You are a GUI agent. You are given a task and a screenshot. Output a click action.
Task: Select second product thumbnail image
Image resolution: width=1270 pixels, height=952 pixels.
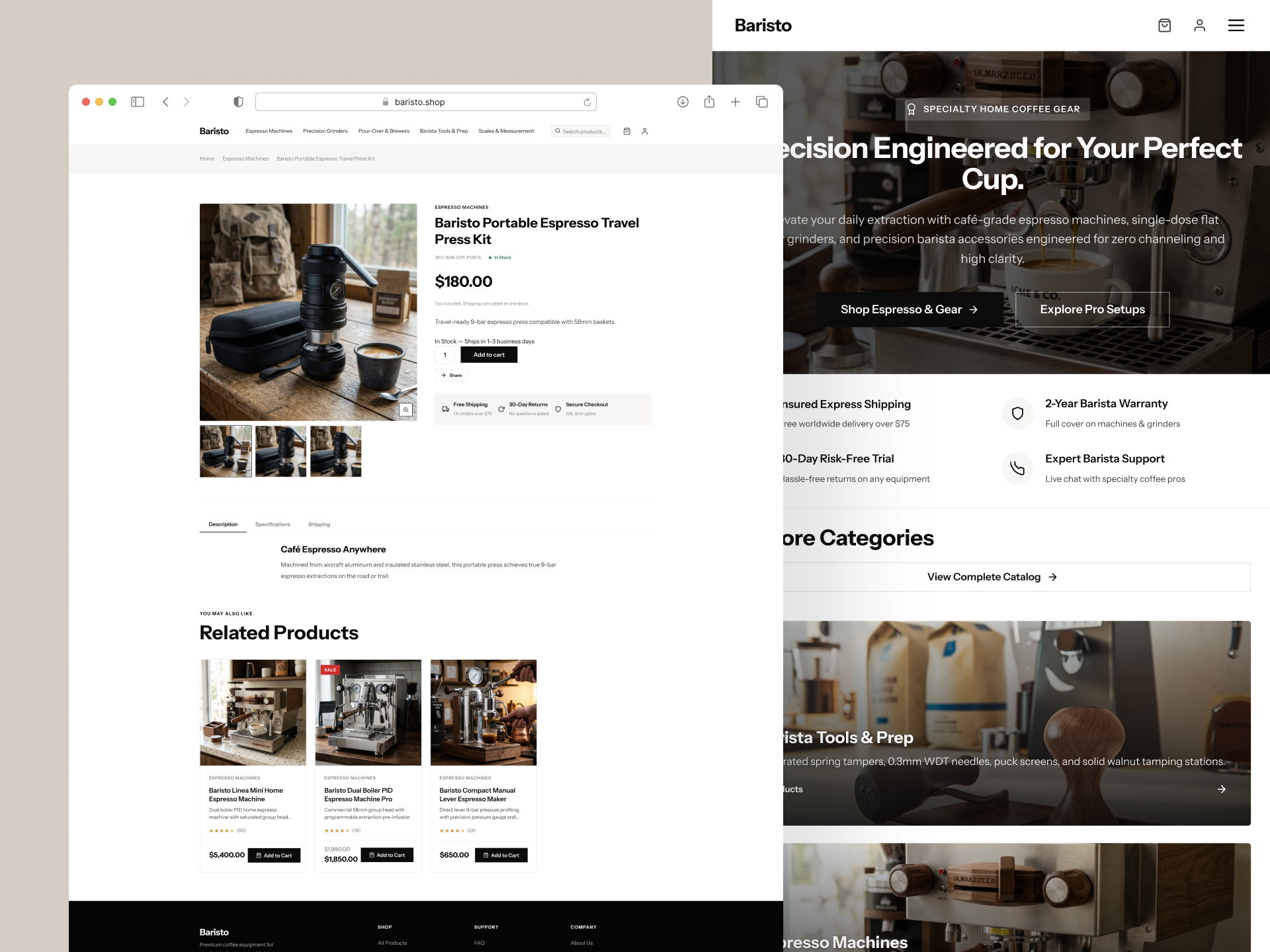tap(280, 451)
